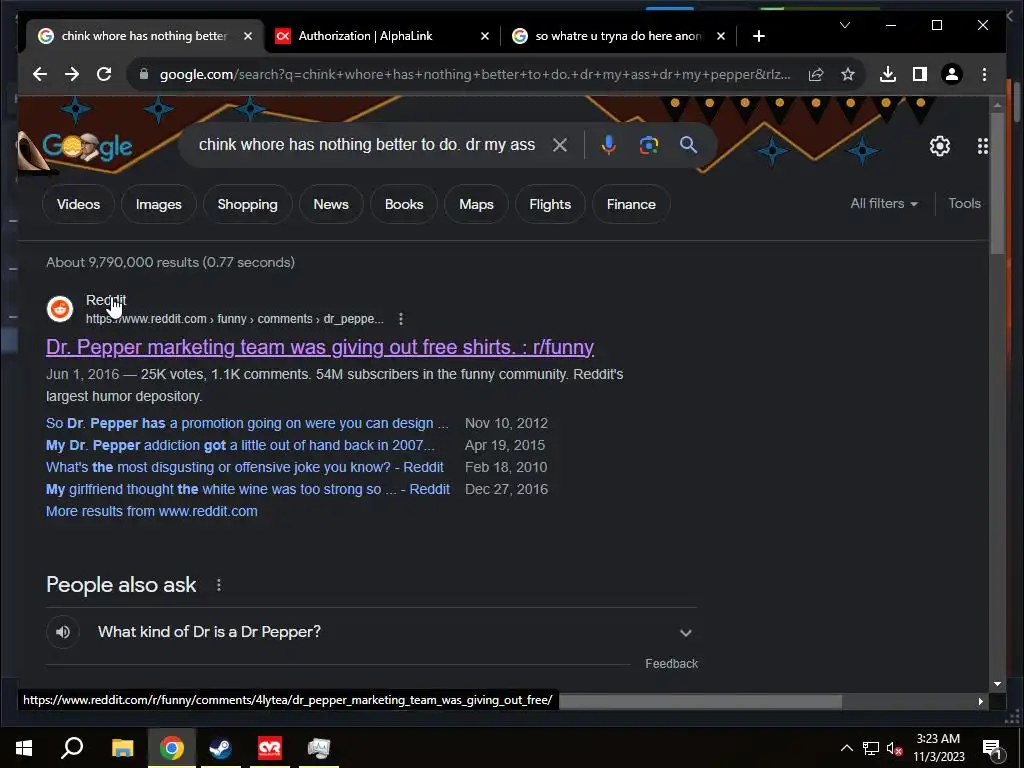Select the Books filter chip
1024x768 pixels.
click(404, 204)
